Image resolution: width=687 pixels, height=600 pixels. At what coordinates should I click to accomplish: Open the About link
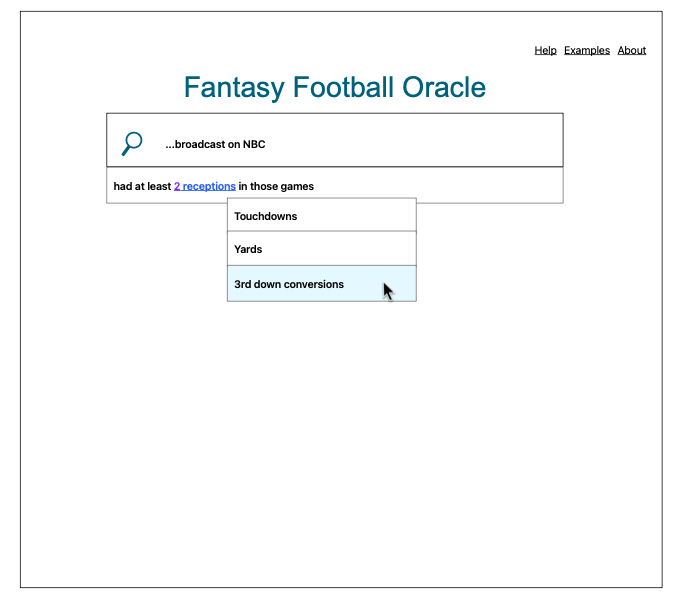pyautogui.click(x=631, y=50)
